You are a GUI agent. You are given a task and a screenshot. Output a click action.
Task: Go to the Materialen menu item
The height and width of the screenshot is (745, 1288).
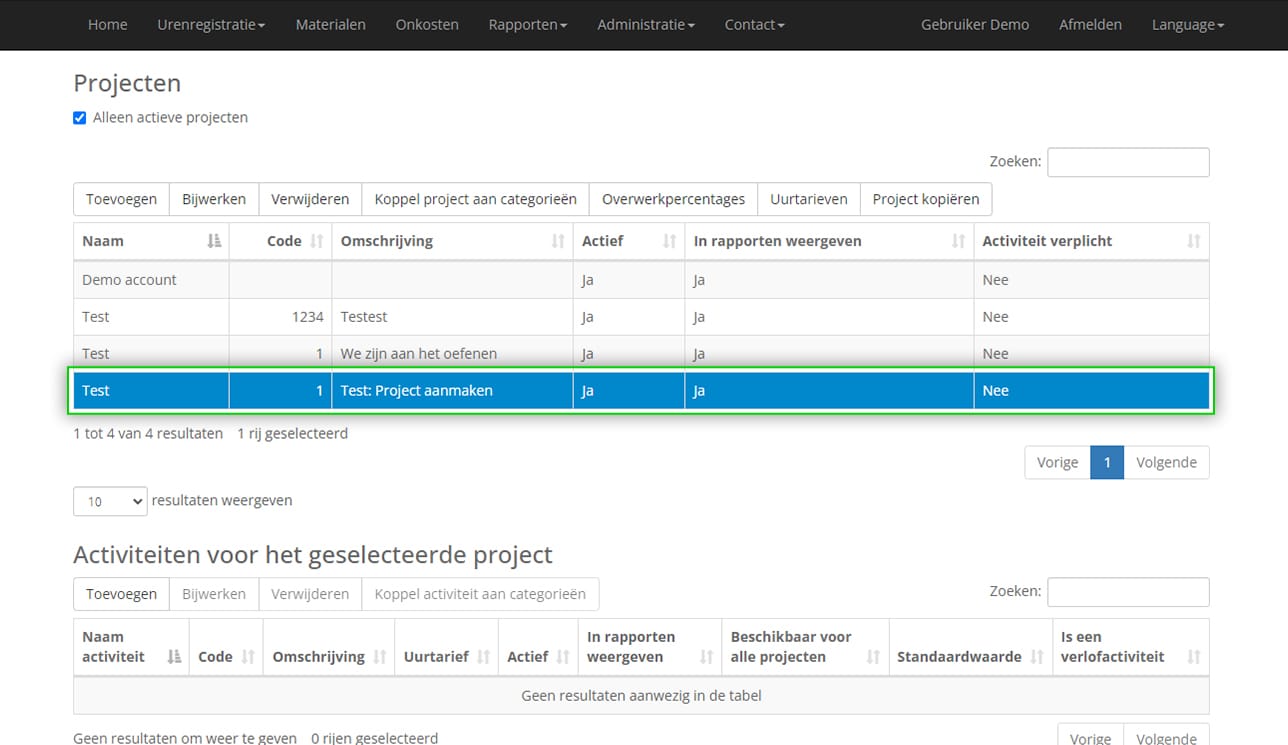coord(331,24)
